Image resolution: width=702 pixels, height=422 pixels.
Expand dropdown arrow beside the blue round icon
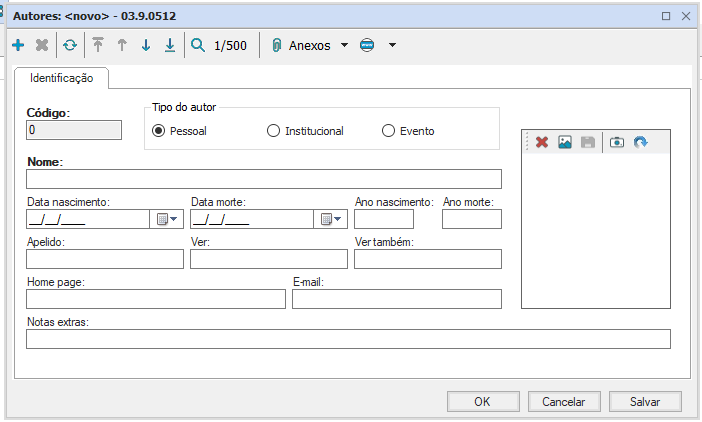pyautogui.click(x=392, y=45)
